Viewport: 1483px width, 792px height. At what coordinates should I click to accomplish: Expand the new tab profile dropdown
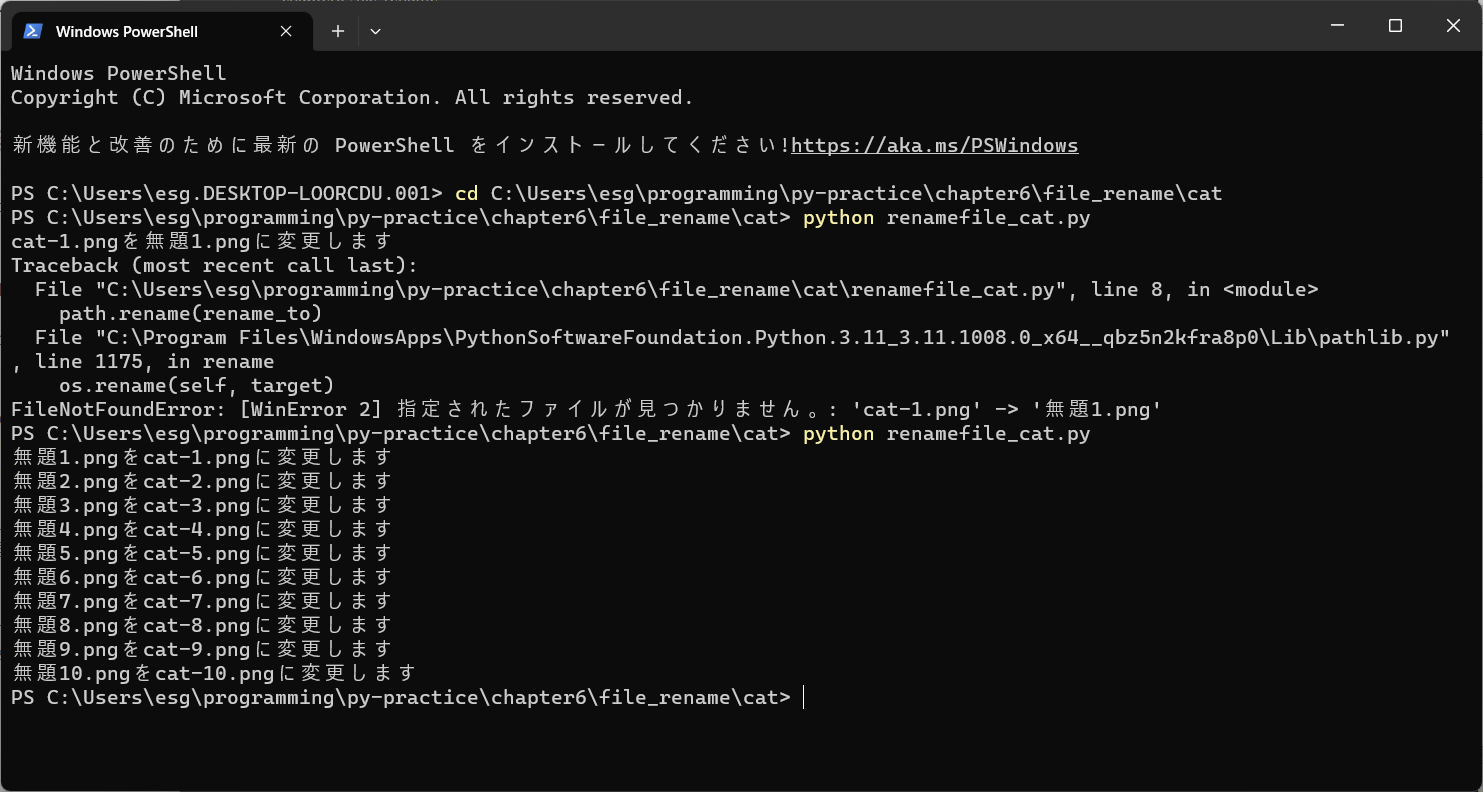[375, 31]
